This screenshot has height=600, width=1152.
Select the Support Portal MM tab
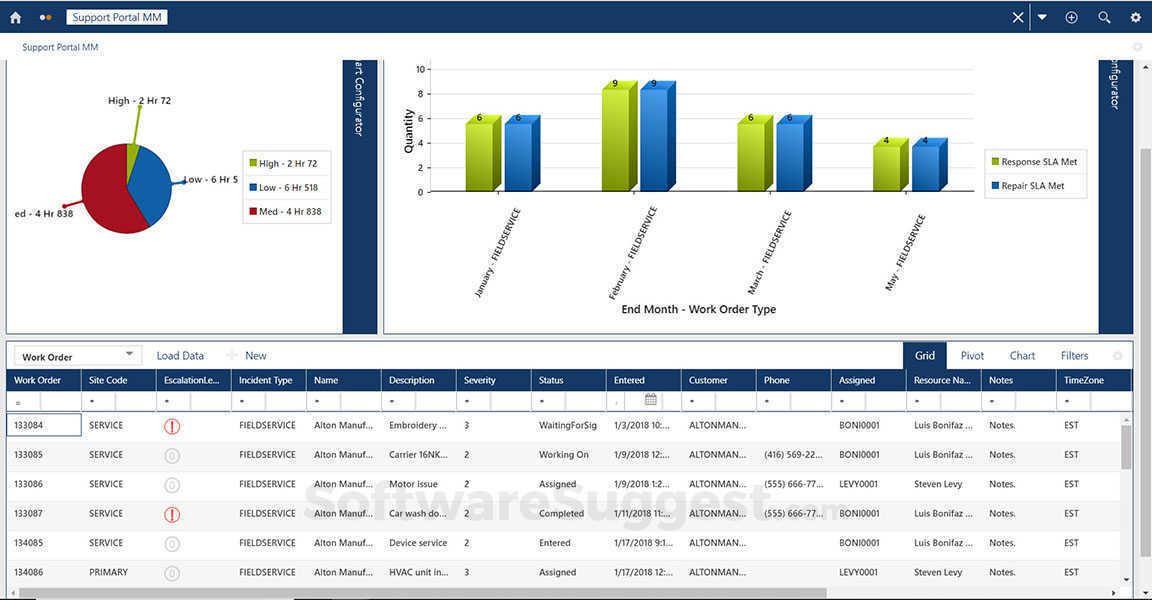click(117, 17)
